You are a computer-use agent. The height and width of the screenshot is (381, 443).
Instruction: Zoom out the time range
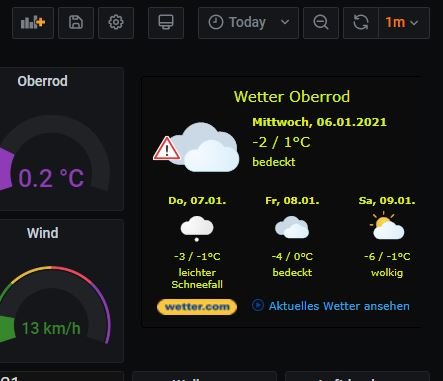(321, 23)
